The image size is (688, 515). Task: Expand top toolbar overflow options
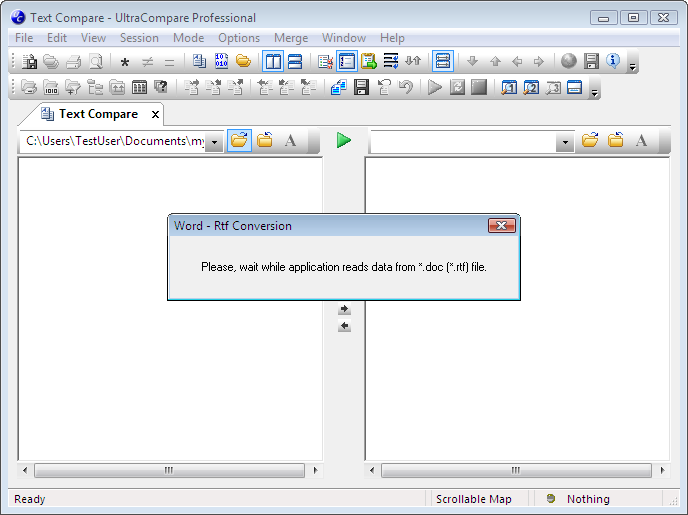tap(632, 66)
